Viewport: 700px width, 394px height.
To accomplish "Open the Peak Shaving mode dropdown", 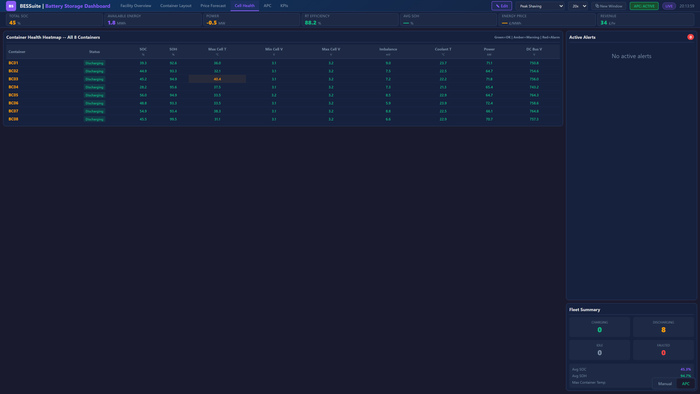I will (x=540, y=6).
